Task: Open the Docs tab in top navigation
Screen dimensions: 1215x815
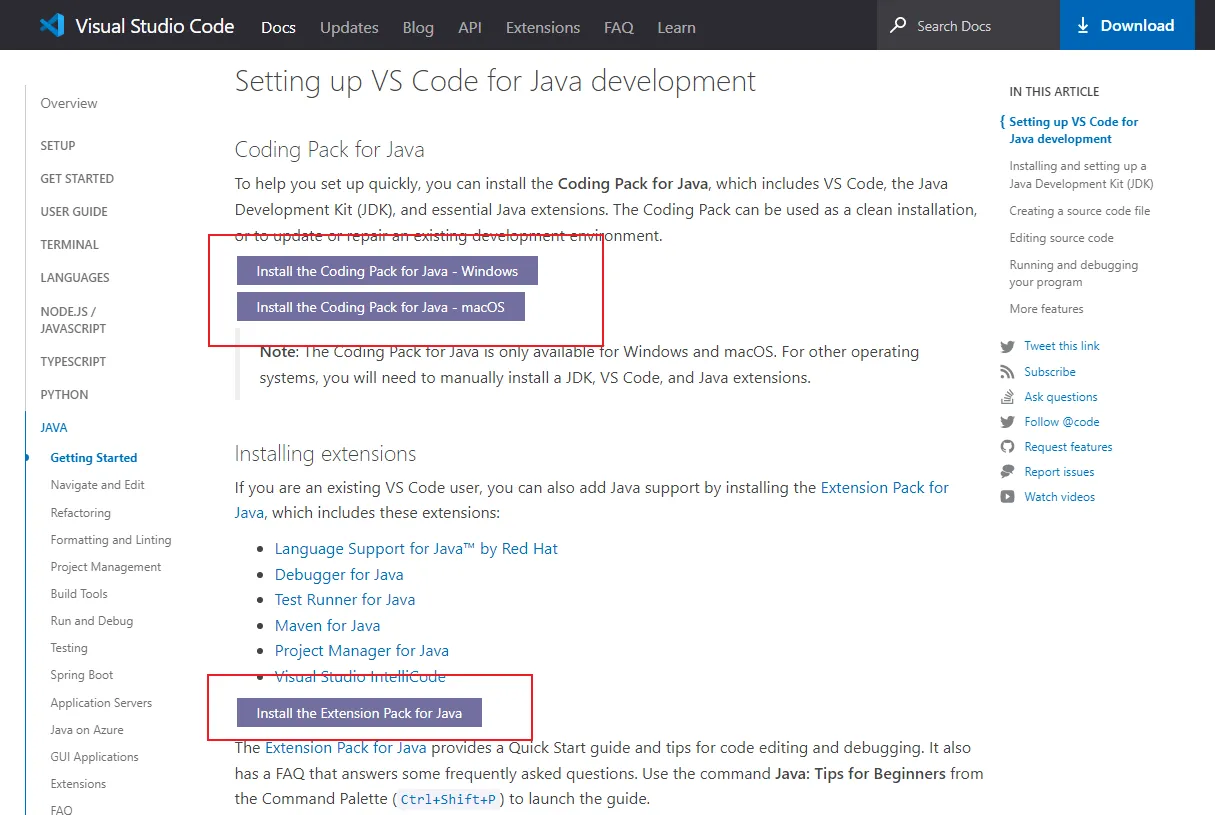Action: click(x=278, y=27)
